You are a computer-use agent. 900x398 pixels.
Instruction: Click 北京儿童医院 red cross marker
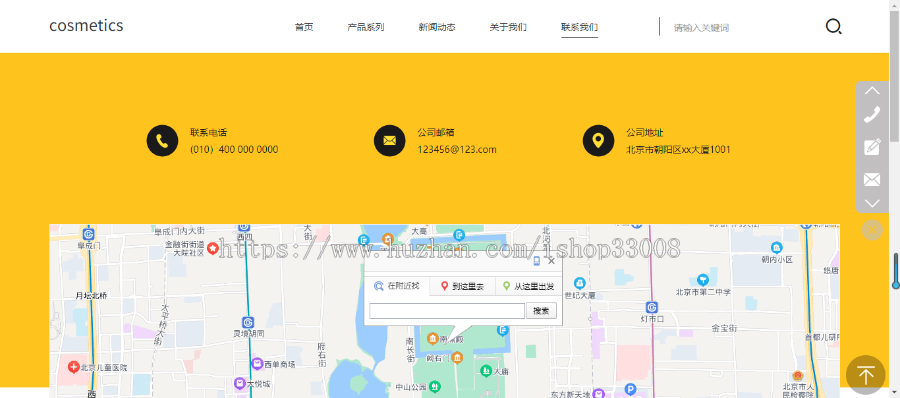coord(73,366)
